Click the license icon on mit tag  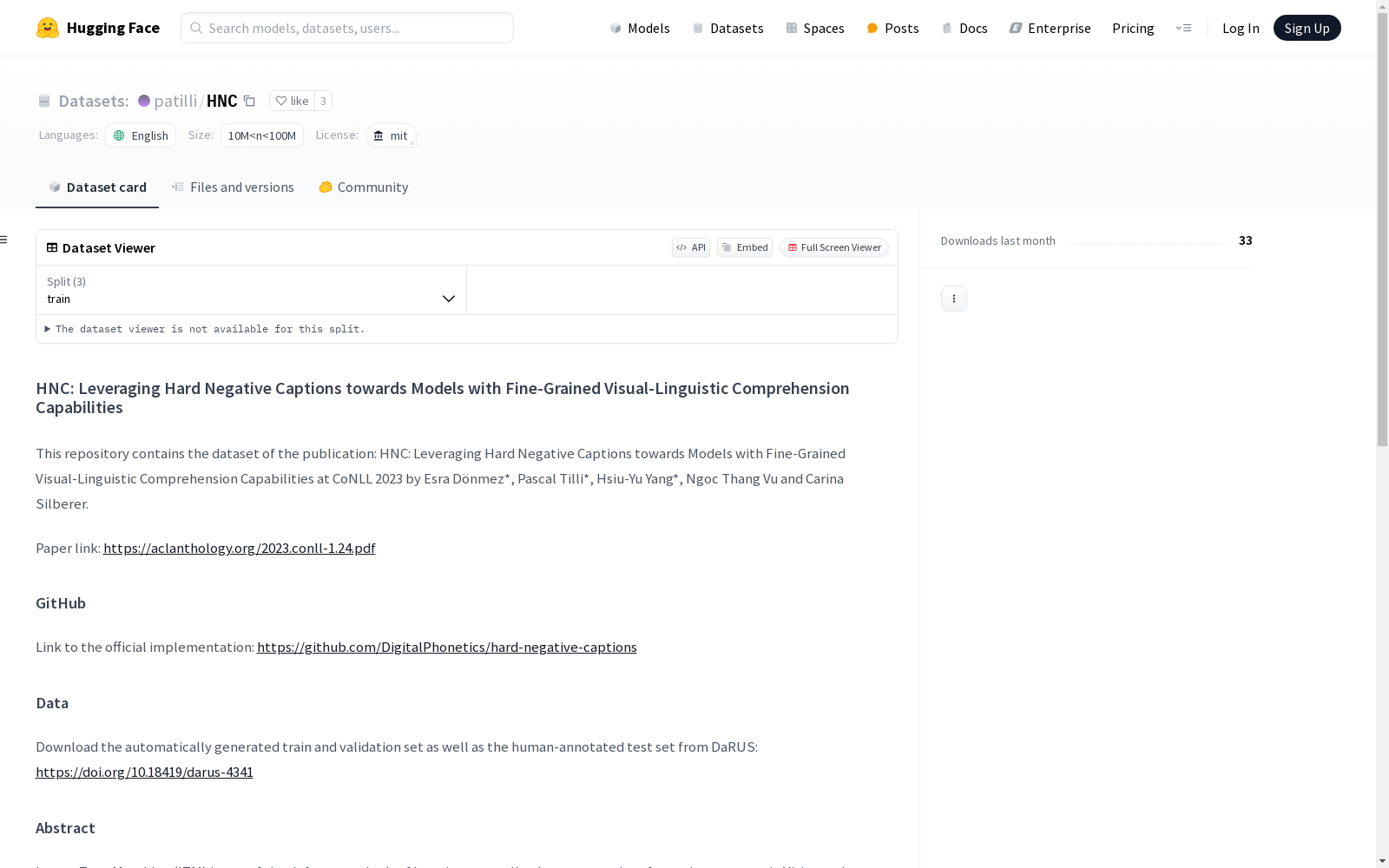[379, 135]
